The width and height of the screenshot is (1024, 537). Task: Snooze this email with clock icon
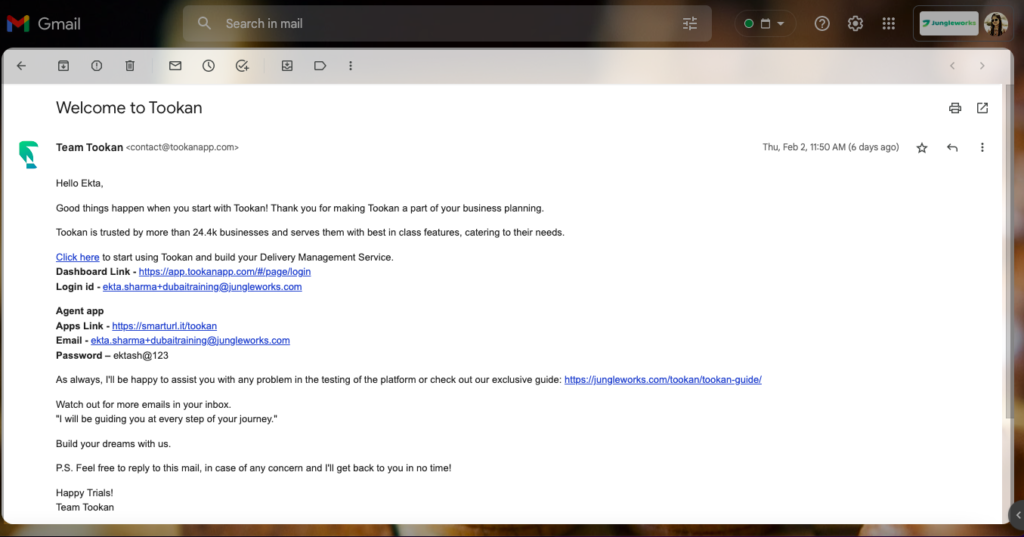(208, 66)
